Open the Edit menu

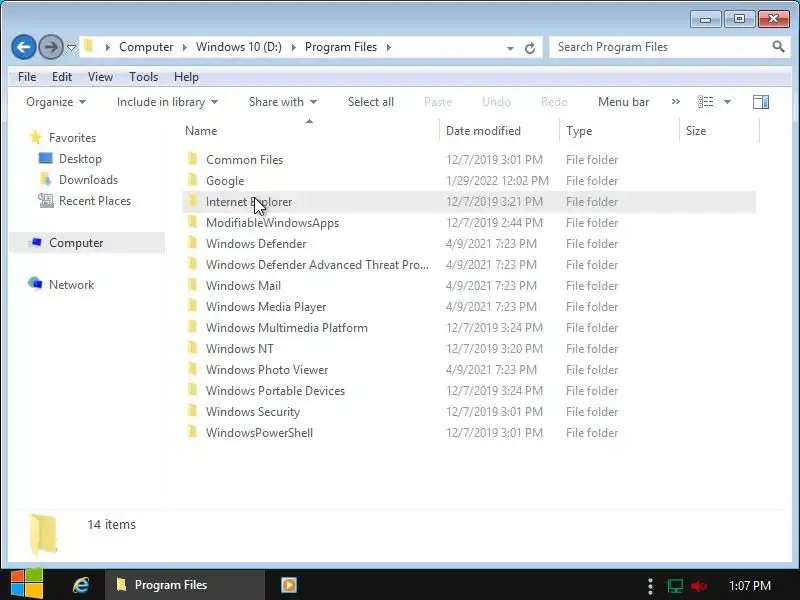click(62, 77)
